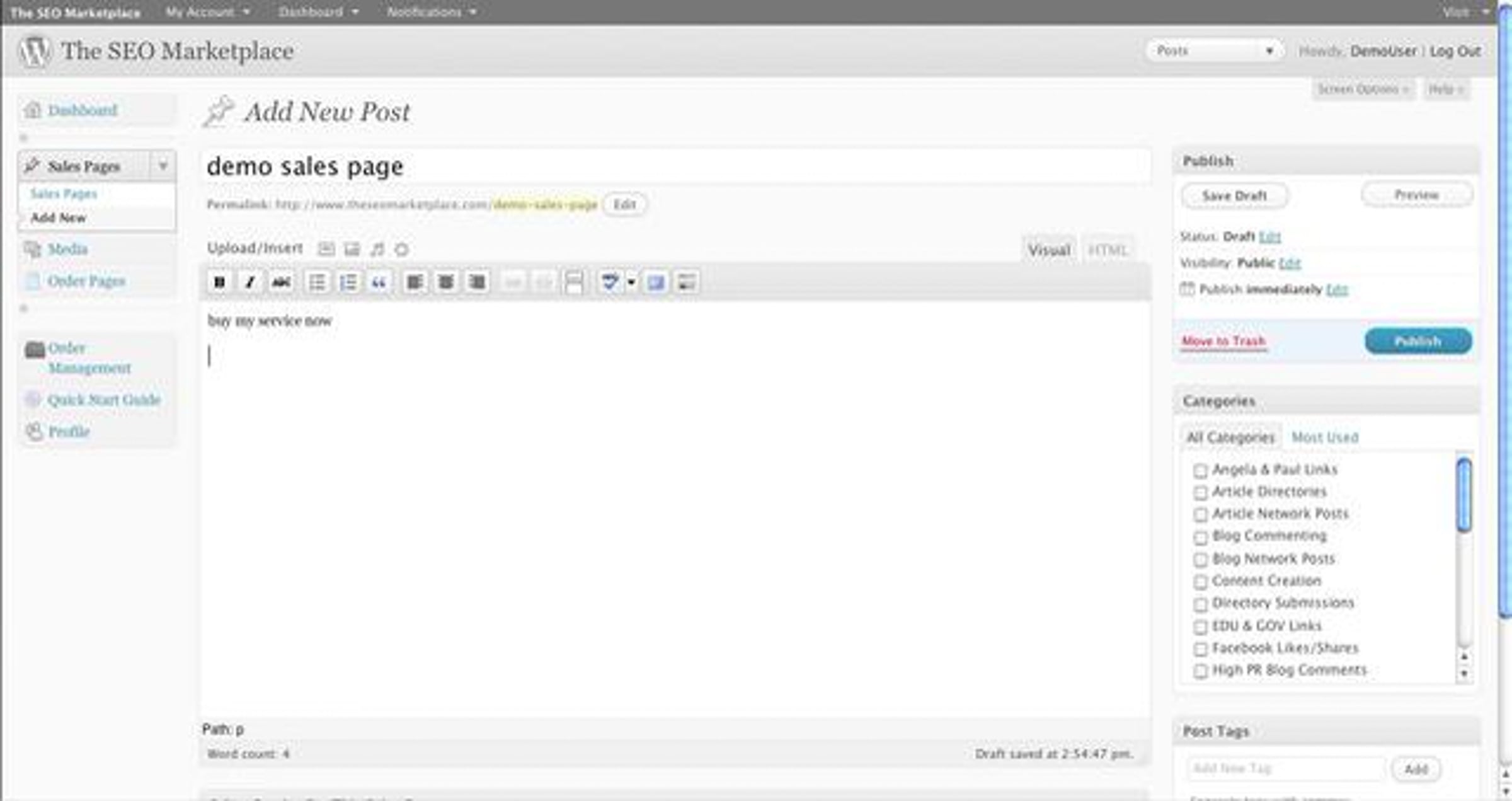The image size is (1512, 801).
Task: Click the Move to Trash link
Action: pos(1223,341)
